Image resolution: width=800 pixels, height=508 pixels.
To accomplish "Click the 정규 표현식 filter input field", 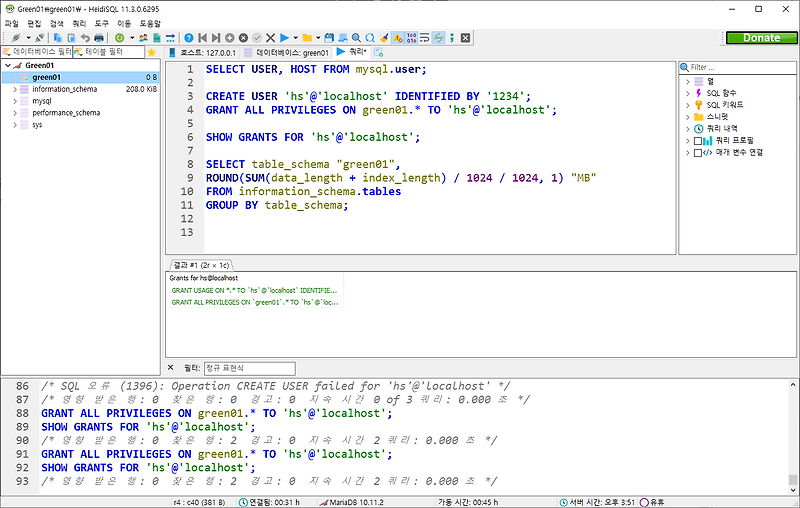I will (249, 368).
